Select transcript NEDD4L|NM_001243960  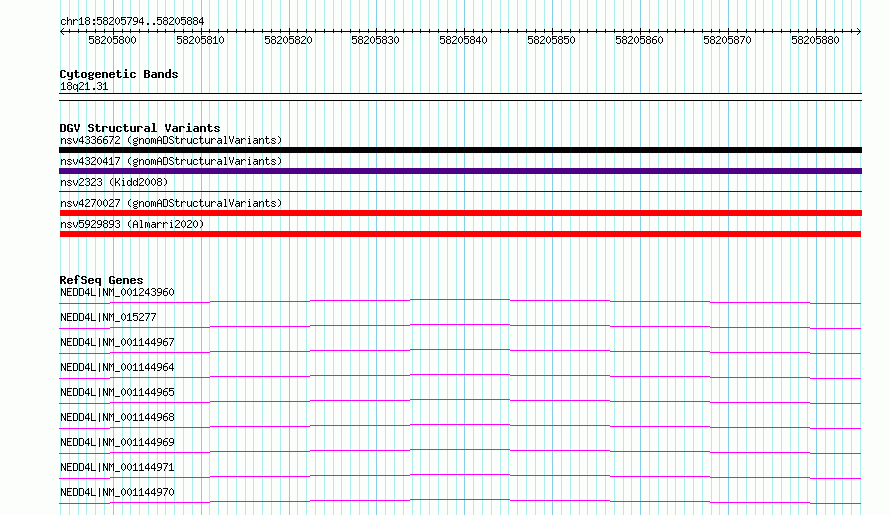[117, 292]
